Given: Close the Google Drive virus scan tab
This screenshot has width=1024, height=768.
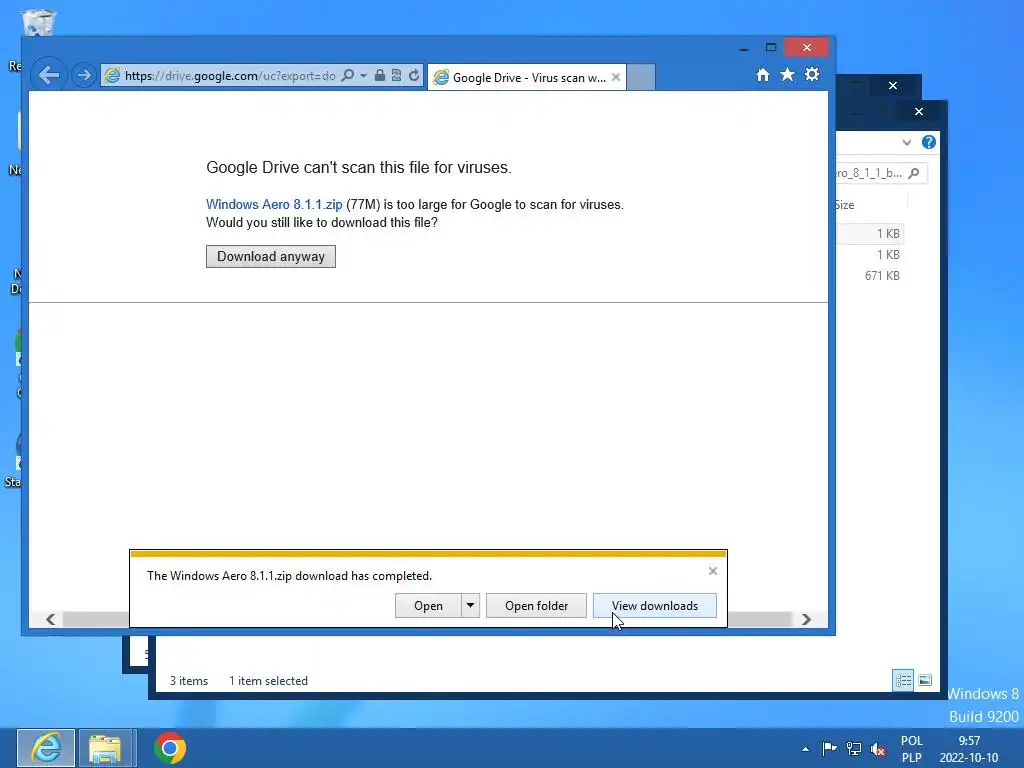Looking at the screenshot, I should tap(616, 77).
